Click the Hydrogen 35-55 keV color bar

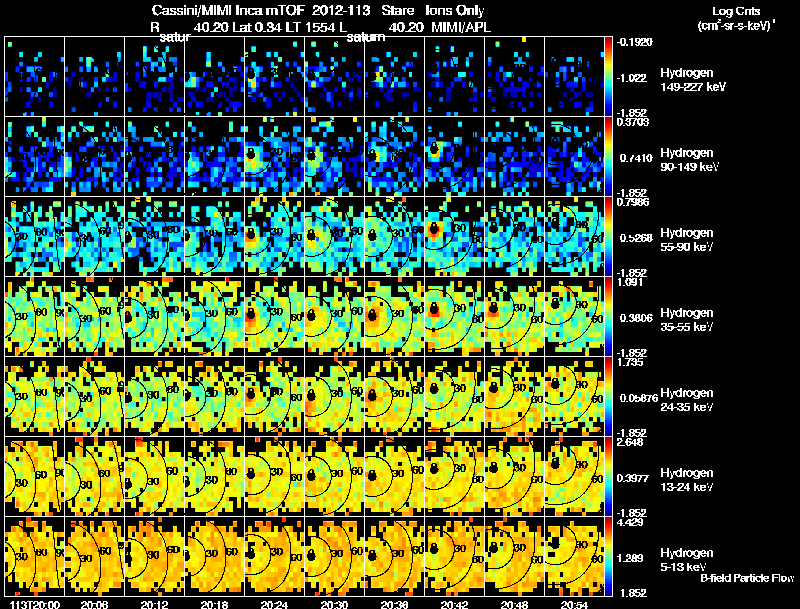pyautogui.click(x=608, y=316)
